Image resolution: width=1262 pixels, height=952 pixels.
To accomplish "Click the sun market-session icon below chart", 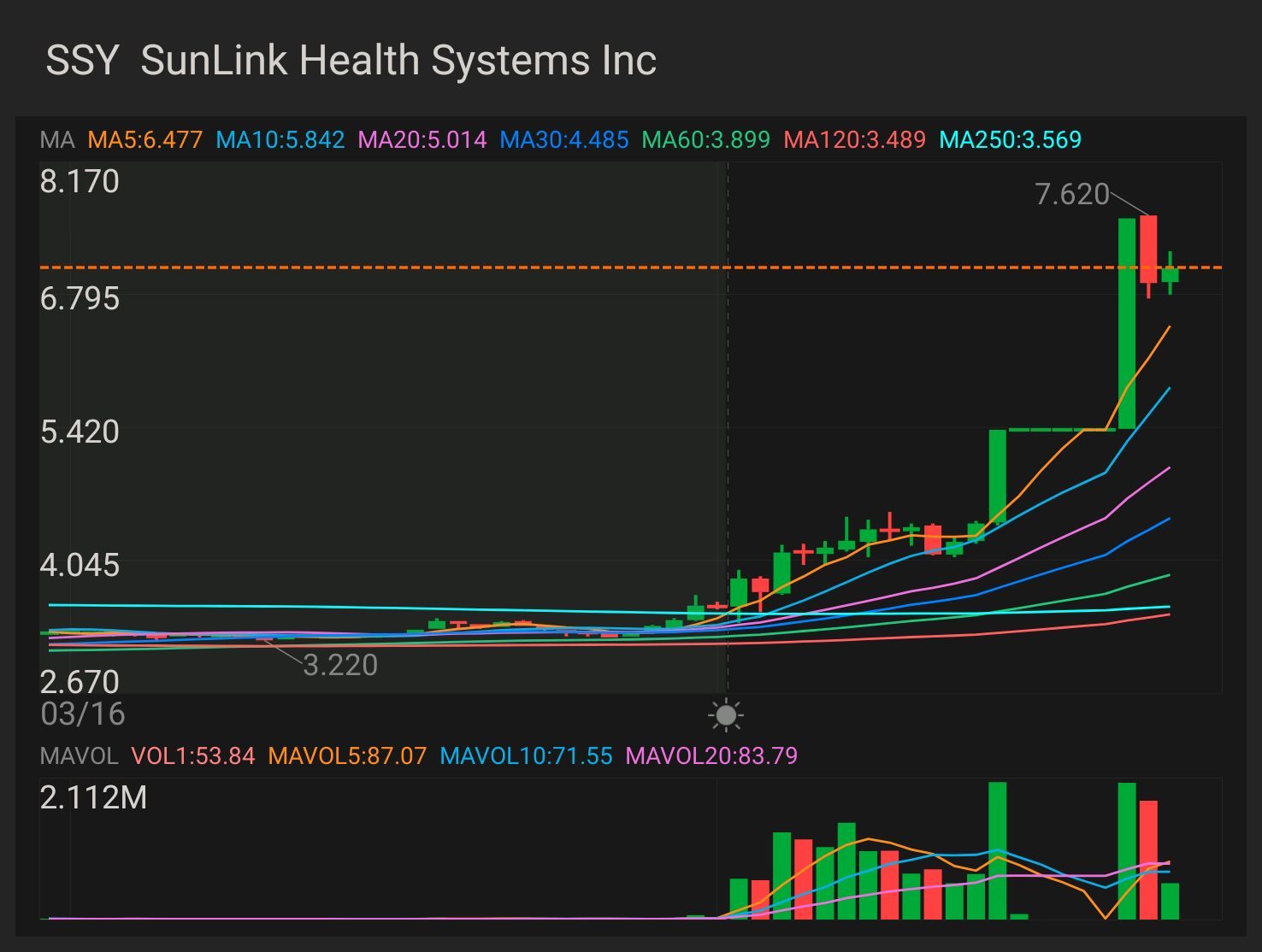I will pos(726,715).
